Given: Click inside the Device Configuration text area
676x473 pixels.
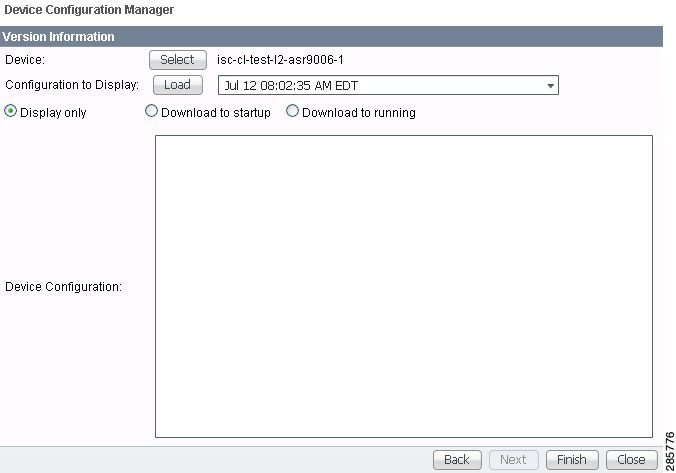Looking at the screenshot, I should point(403,286).
